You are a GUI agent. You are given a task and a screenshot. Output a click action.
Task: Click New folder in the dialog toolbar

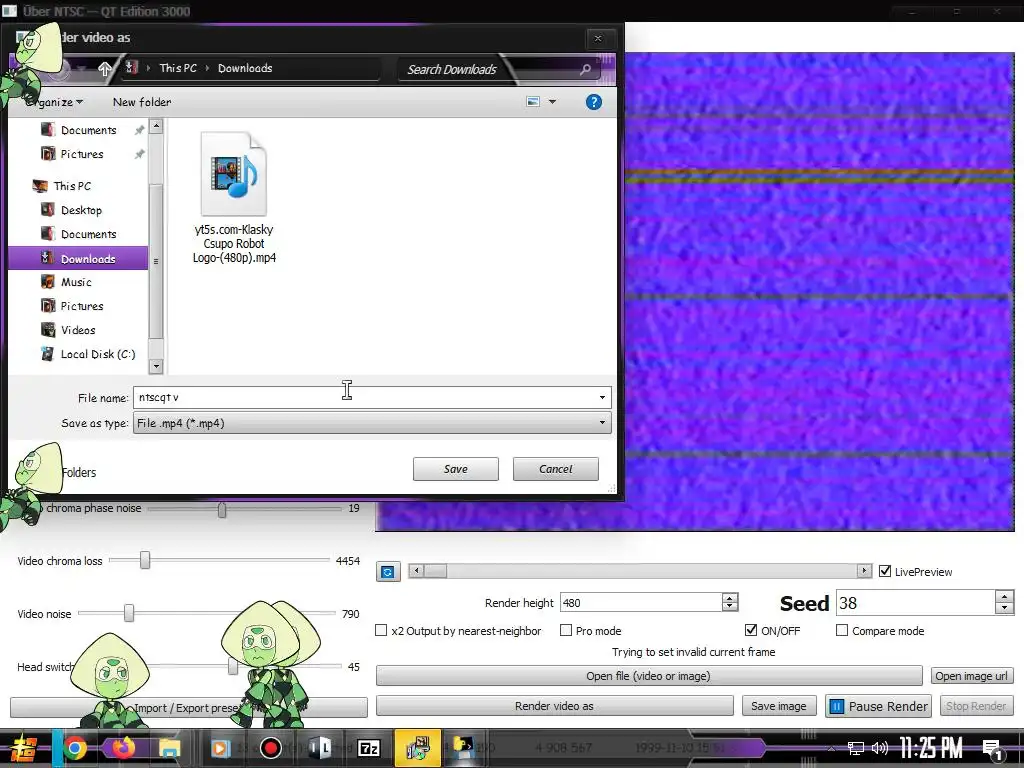click(142, 102)
